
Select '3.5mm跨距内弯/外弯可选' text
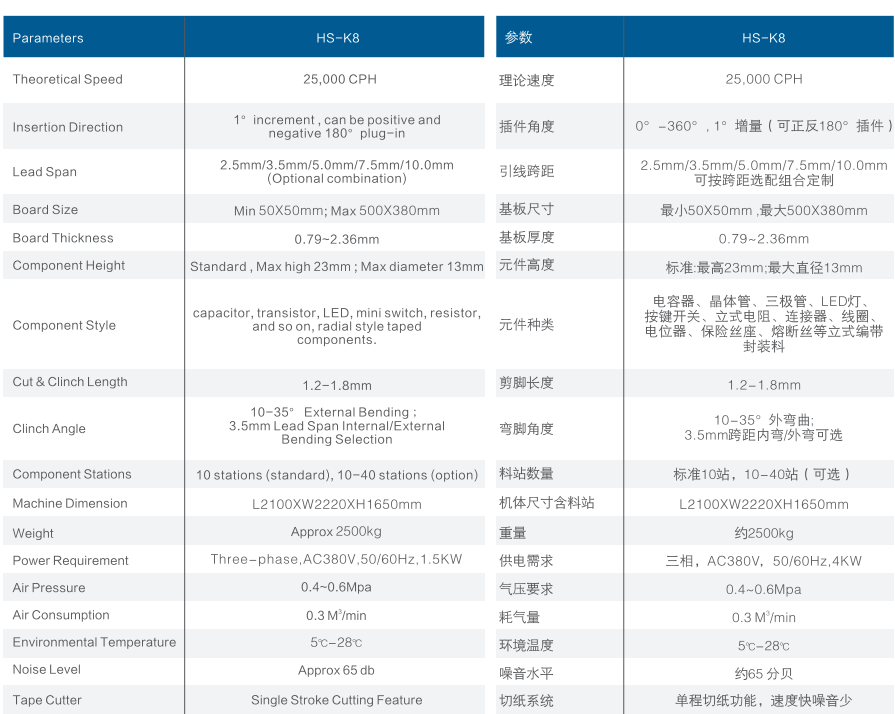coord(763,435)
